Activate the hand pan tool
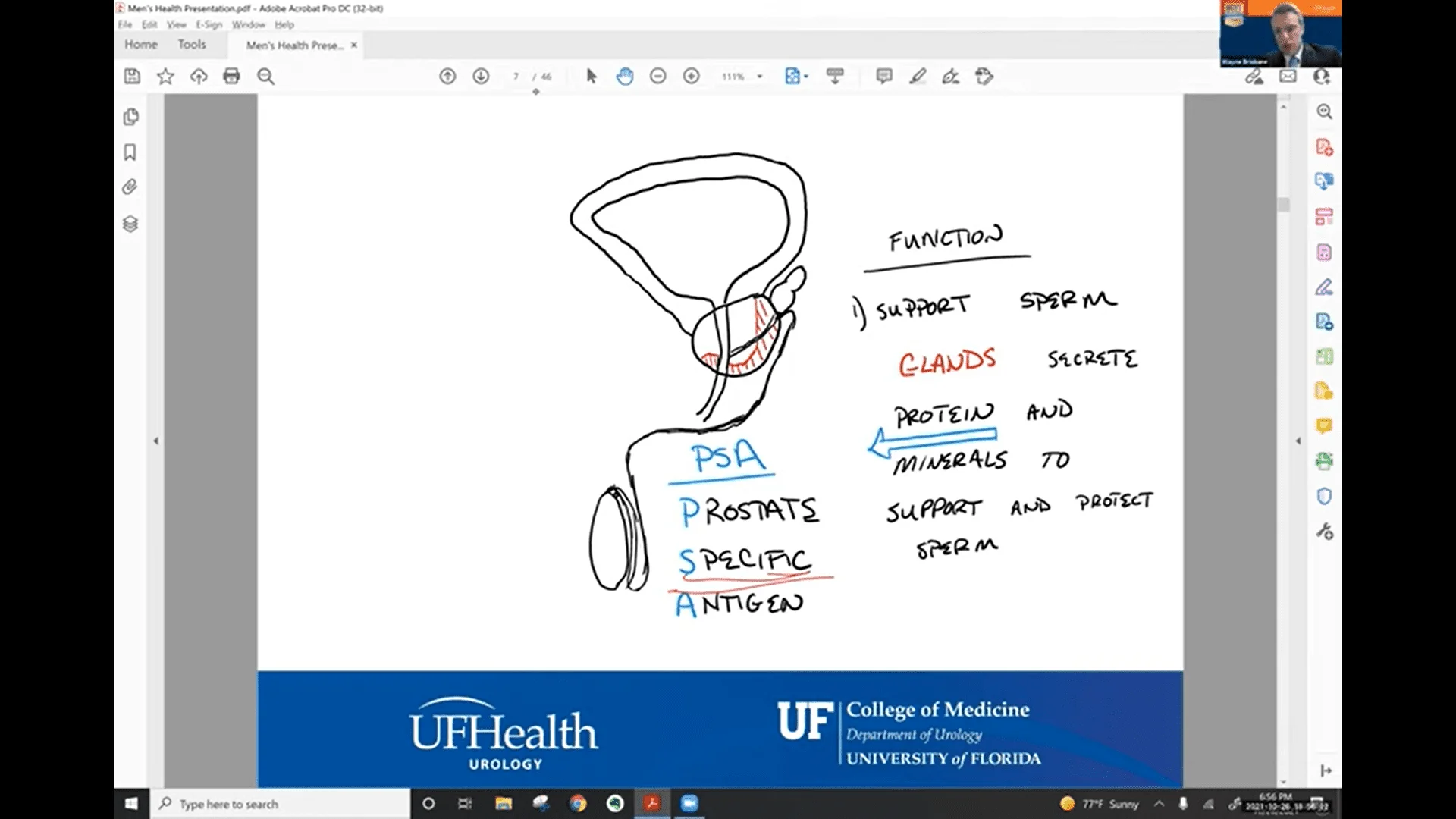 (625, 76)
